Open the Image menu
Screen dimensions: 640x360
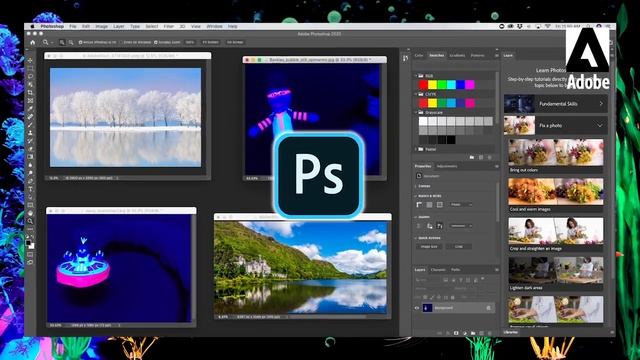[x=102, y=26]
